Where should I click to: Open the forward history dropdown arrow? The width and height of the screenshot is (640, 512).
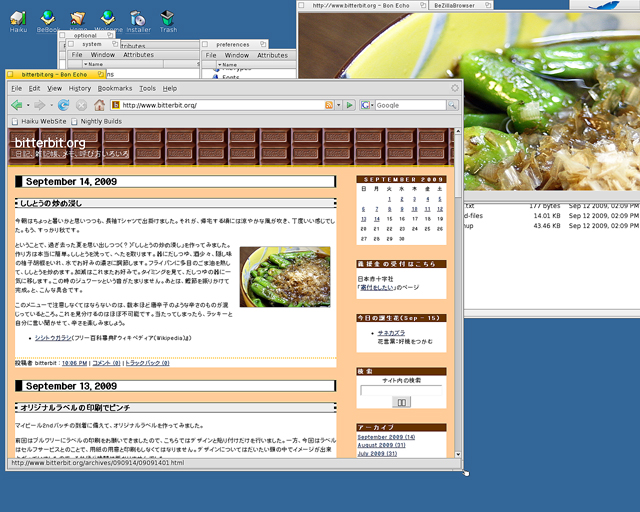(51, 105)
